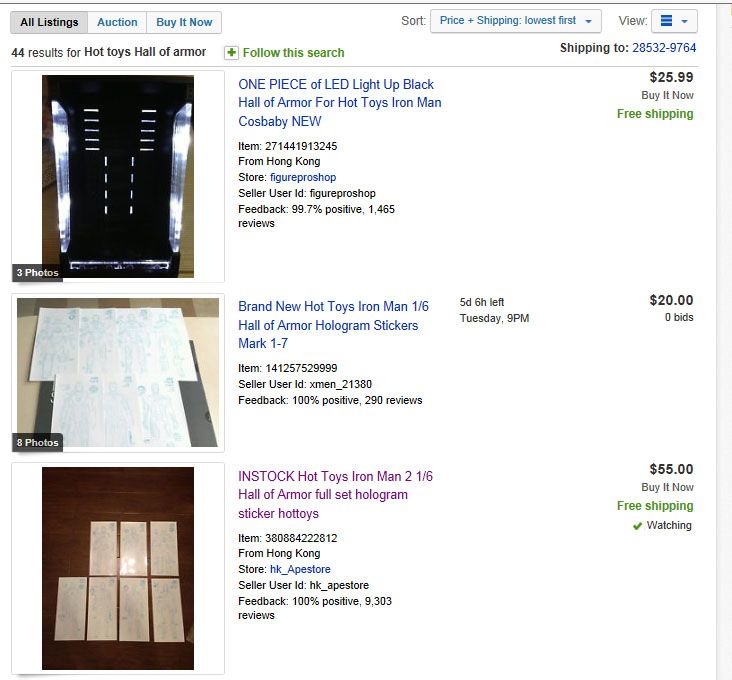
Task: Click Feedback: 99.7% positive text
Action: [x=316, y=216]
